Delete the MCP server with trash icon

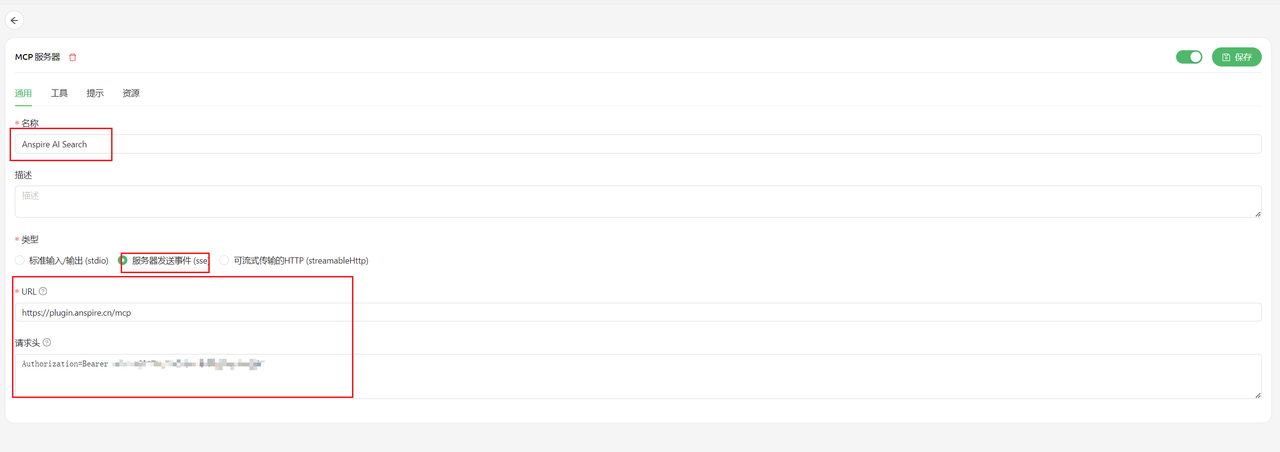click(72, 57)
